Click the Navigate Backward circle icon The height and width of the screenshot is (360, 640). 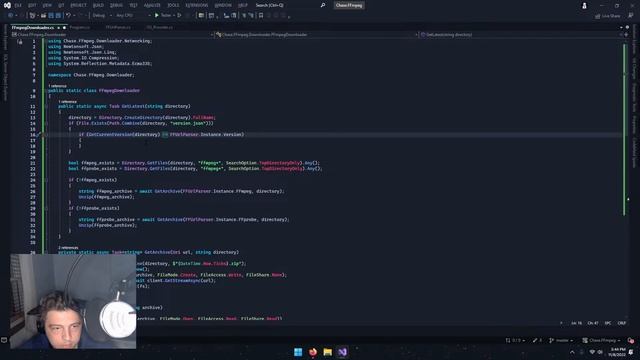point(11,16)
